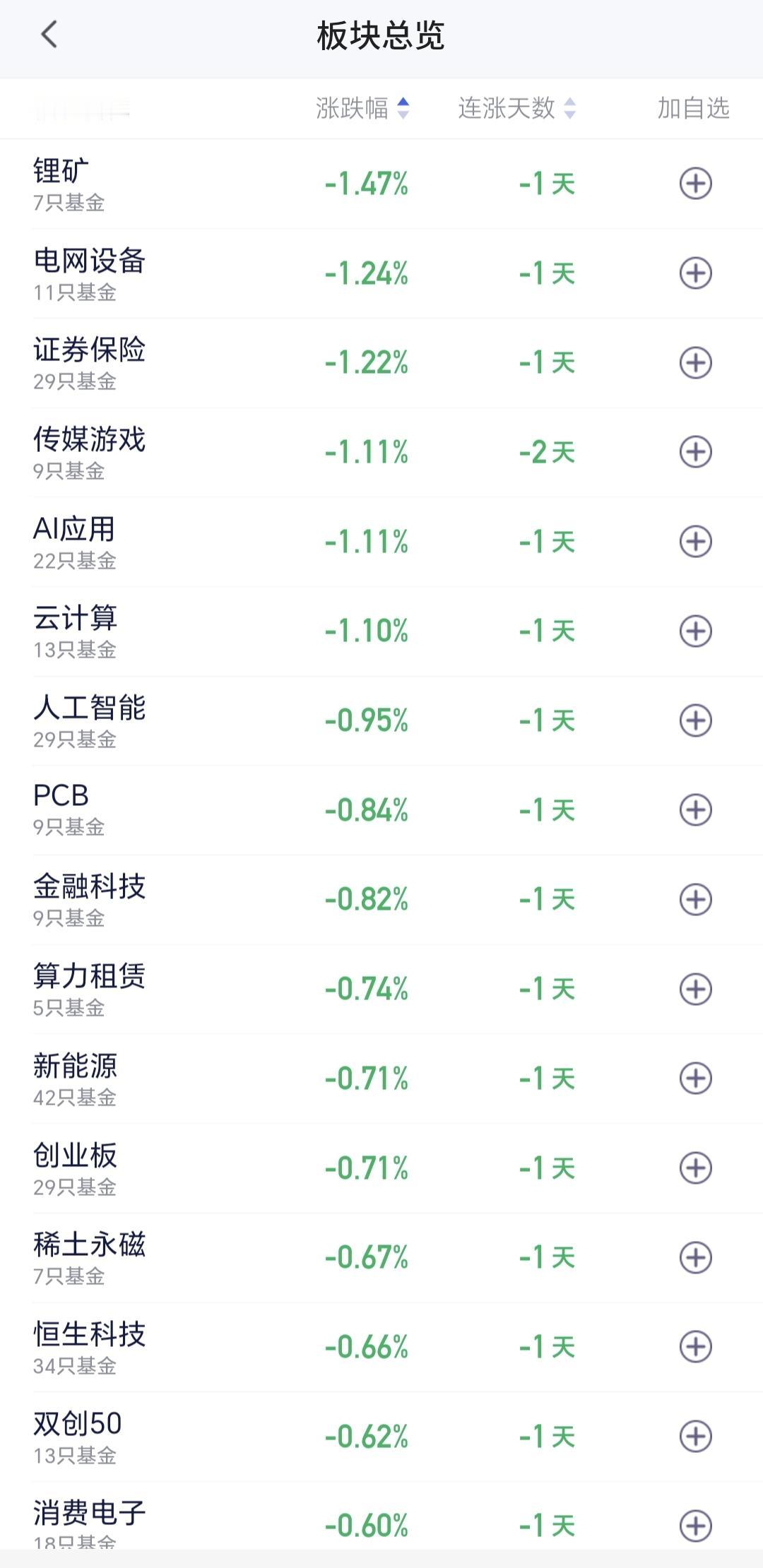Screen dimensions: 763x1568
Task: Open the 新能源 sector with 42 funds
Action: (x=381, y=1079)
